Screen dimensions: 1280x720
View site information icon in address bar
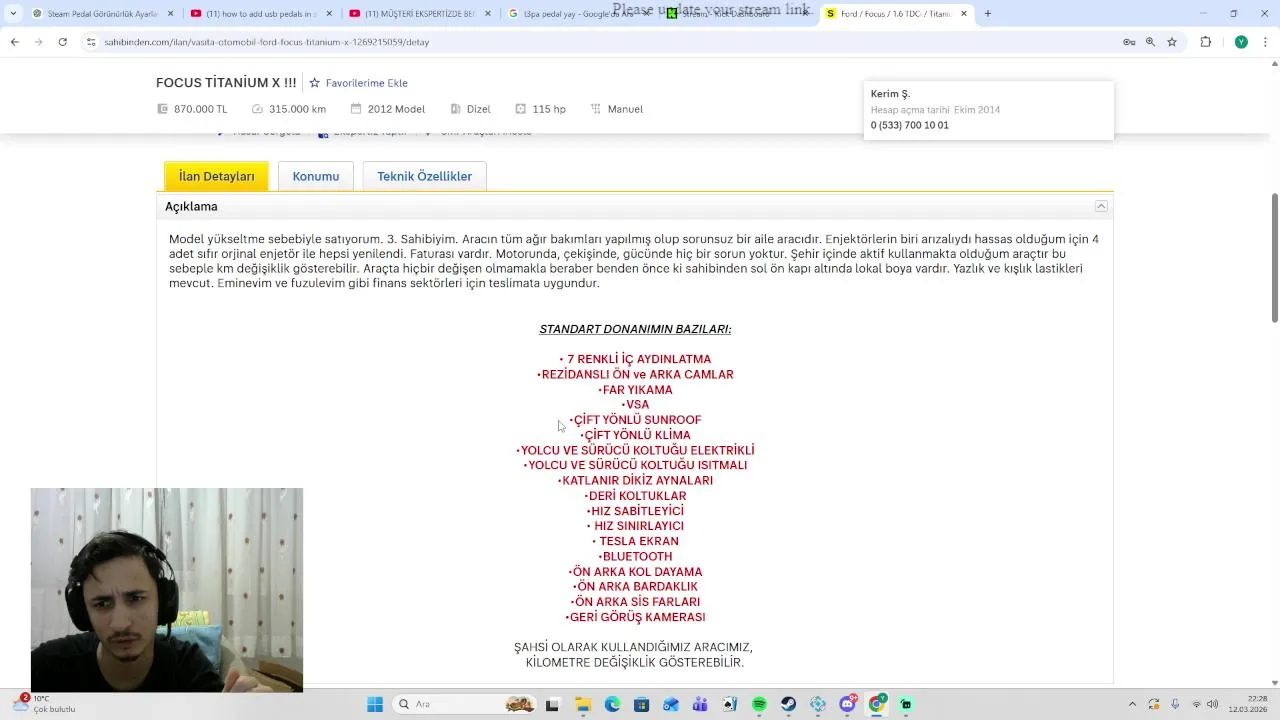[x=91, y=42]
